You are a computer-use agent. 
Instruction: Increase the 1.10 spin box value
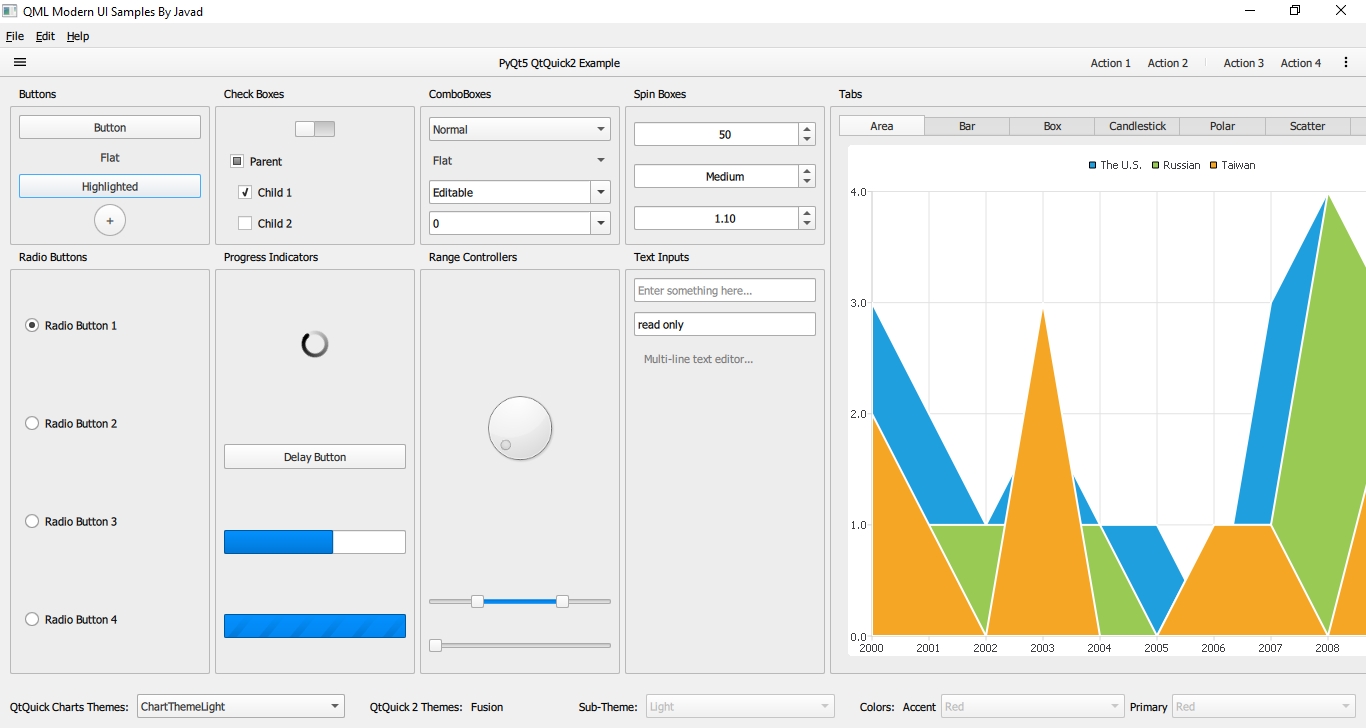click(x=807, y=213)
